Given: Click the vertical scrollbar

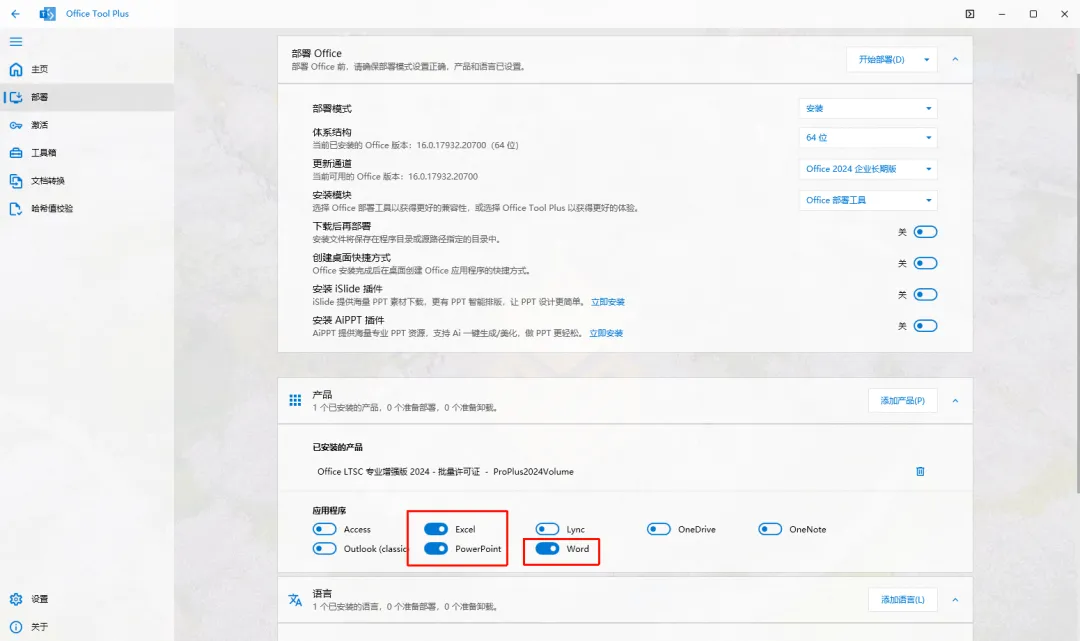Looking at the screenshot, I should (1077, 282).
